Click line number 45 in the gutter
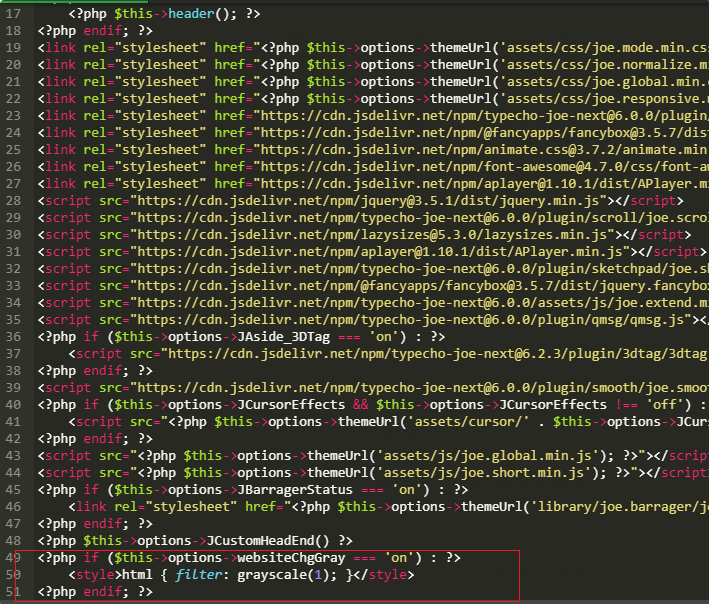709x604 pixels. [13, 490]
